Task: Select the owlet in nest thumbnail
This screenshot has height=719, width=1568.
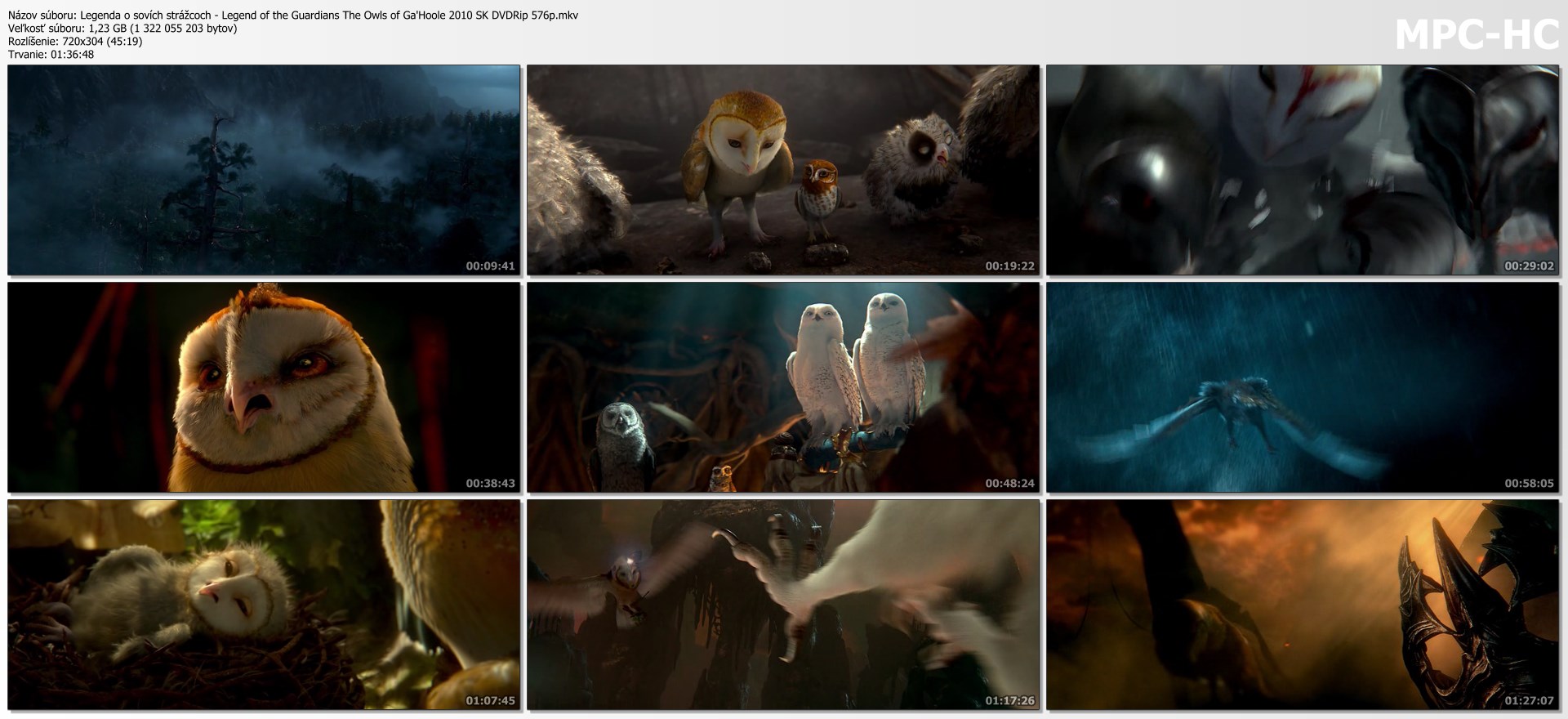Action: click(264, 605)
